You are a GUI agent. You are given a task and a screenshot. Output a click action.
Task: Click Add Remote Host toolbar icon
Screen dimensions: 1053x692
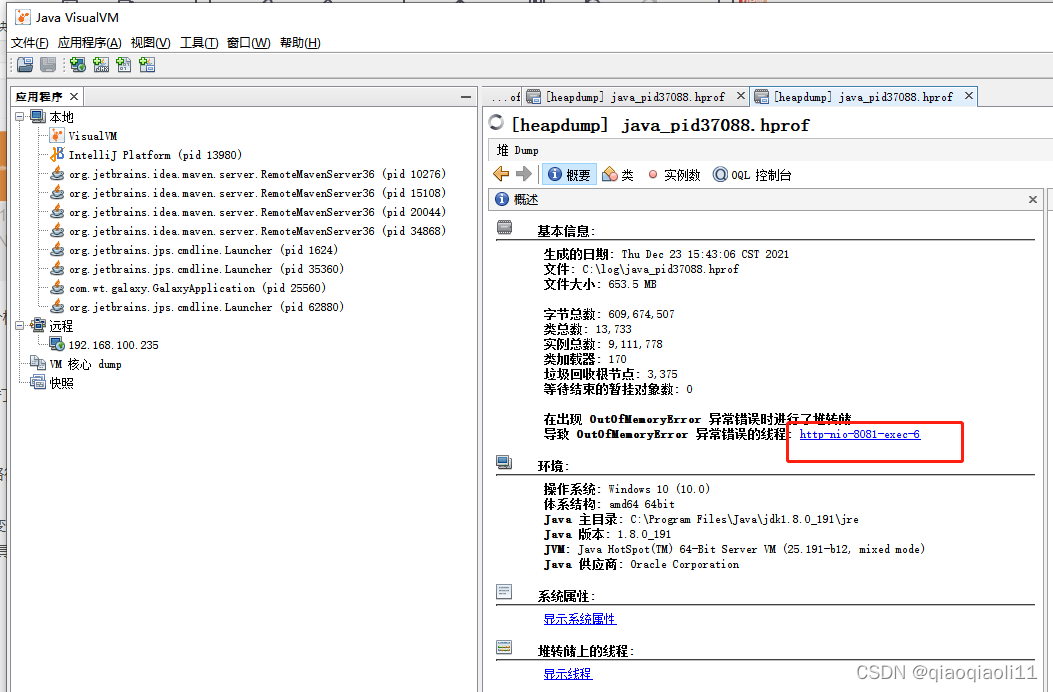(78, 64)
